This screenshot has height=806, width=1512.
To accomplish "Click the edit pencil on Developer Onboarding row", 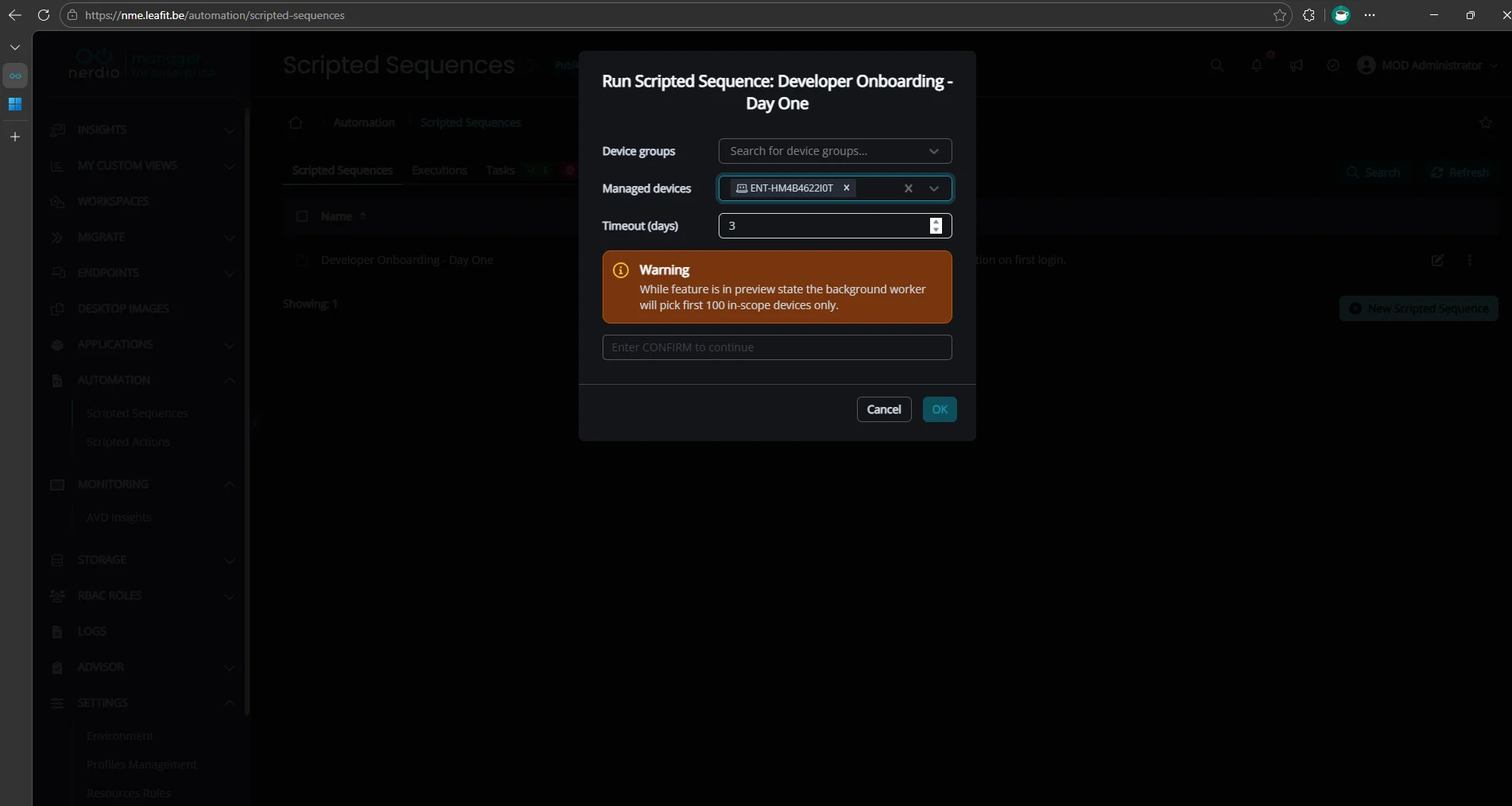I will click(1436, 260).
